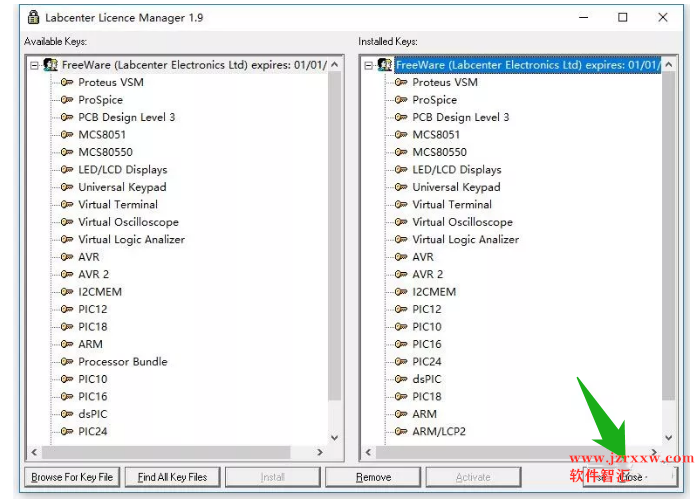This screenshot has width=697, height=500.
Task: Select Virtual Terminal in Available Keys list
Action: tap(118, 204)
